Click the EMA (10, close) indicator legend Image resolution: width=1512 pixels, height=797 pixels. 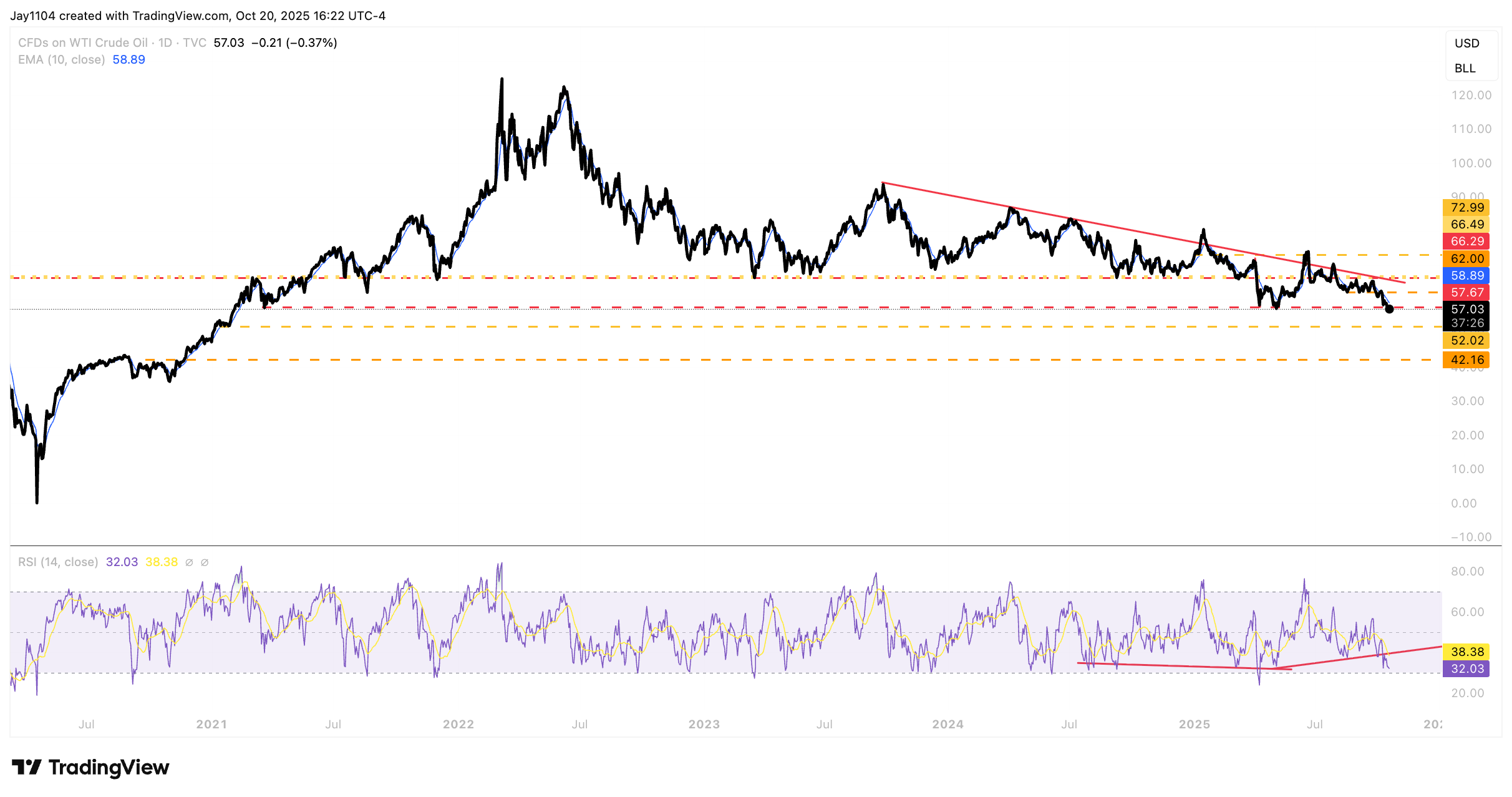coord(61,59)
